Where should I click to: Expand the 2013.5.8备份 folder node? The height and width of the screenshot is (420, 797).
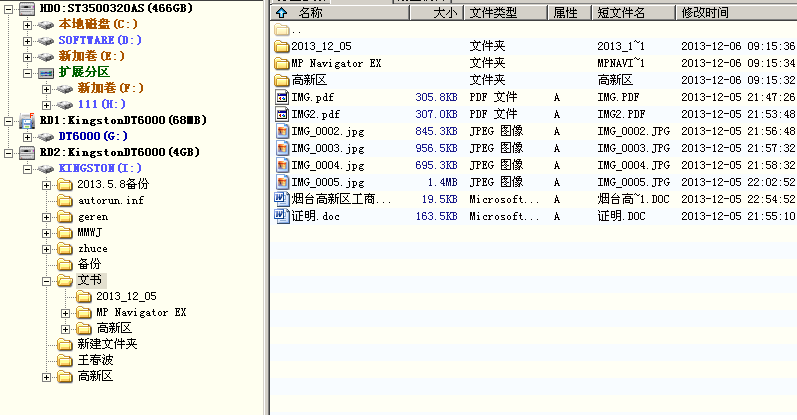click(47, 184)
